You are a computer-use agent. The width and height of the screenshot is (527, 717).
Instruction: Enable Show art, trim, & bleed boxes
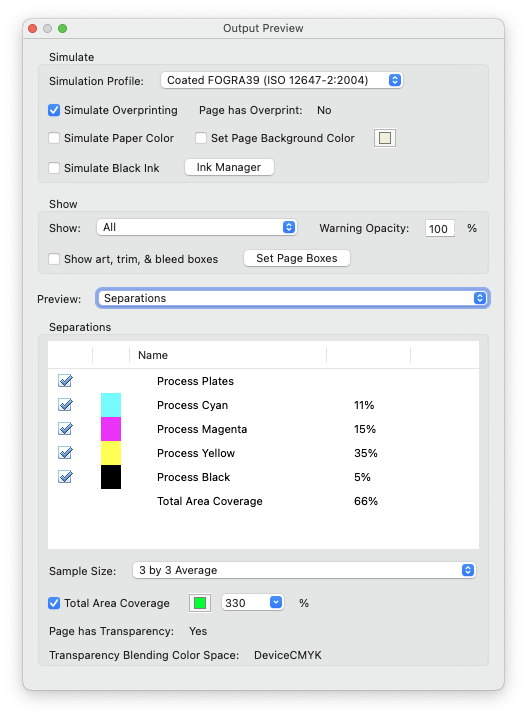click(x=54, y=259)
